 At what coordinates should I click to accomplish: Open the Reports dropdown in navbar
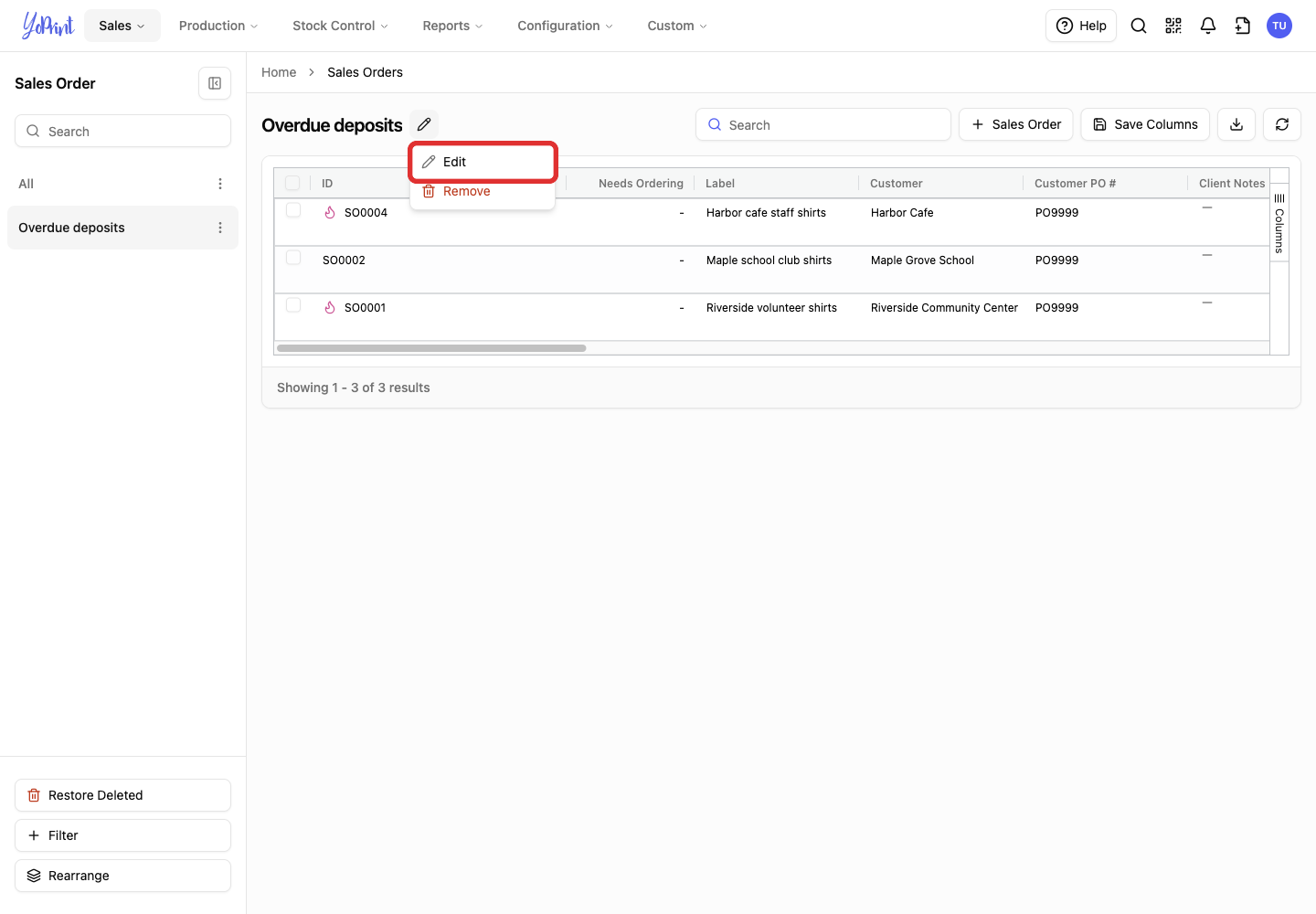(452, 26)
